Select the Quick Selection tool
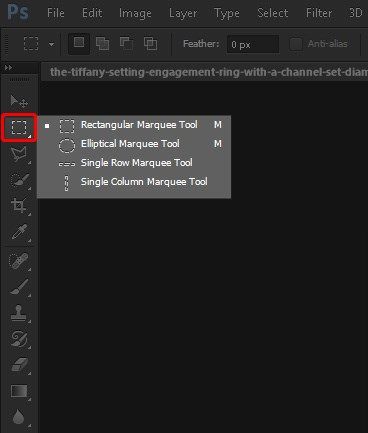368x433 pixels. [x=19, y=180]
